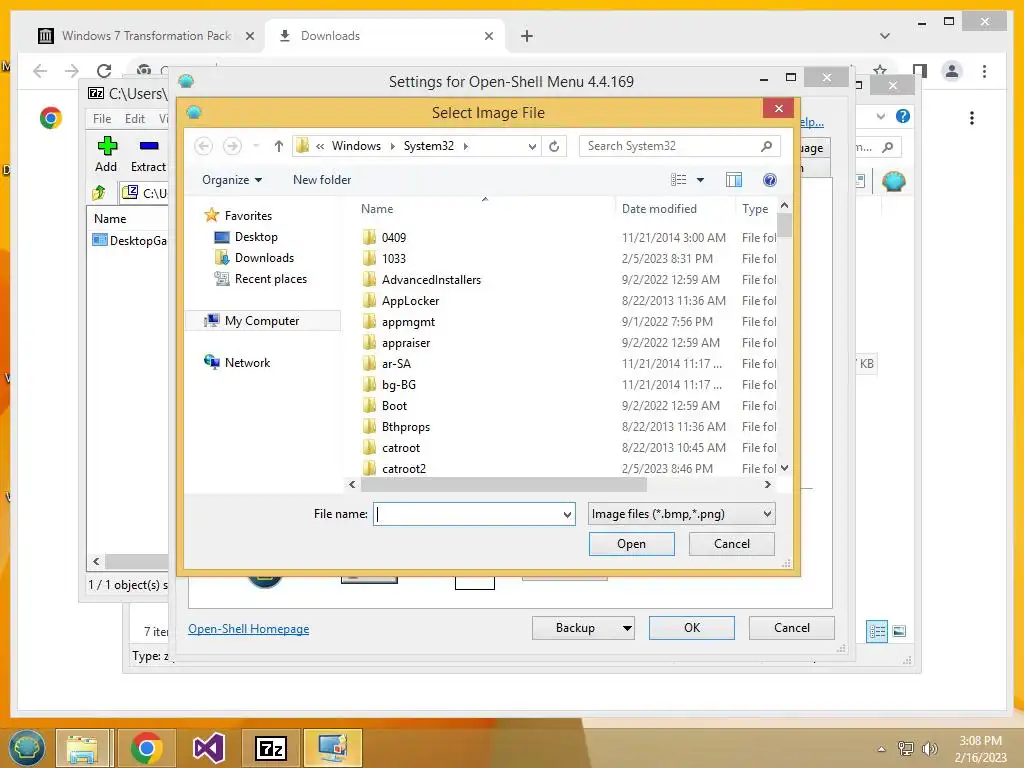Click network icon in system tray
The height and width of the screenshot is (768, 1024).
coord(906,749)
